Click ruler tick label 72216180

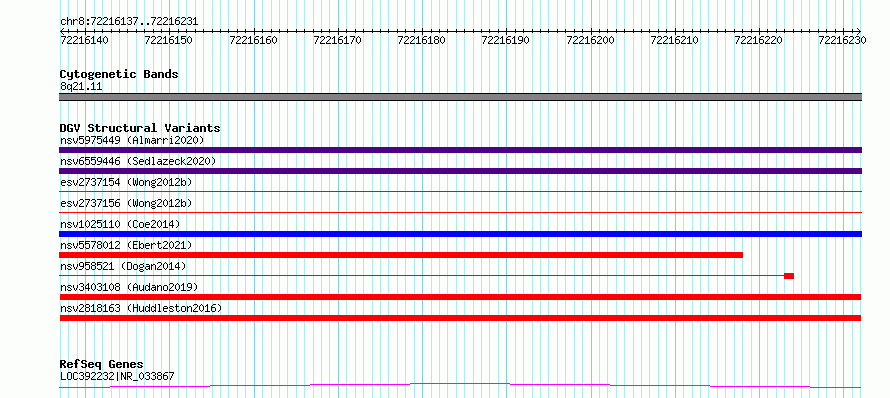coord(422,40)
